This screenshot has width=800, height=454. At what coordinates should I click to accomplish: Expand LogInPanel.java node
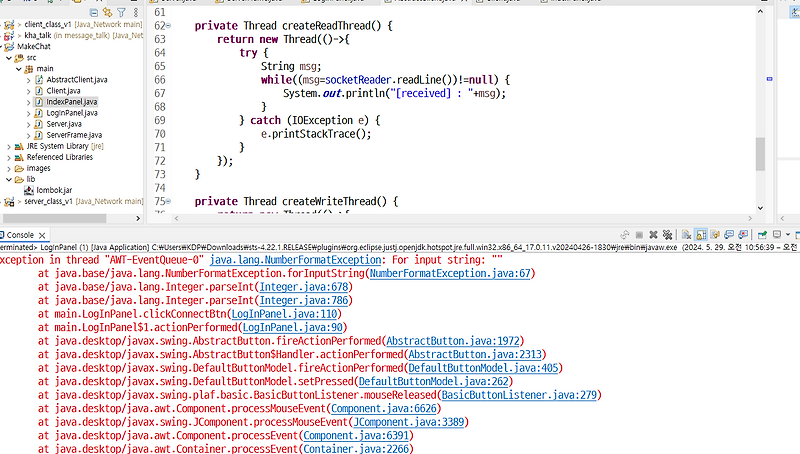coord(29,113)
